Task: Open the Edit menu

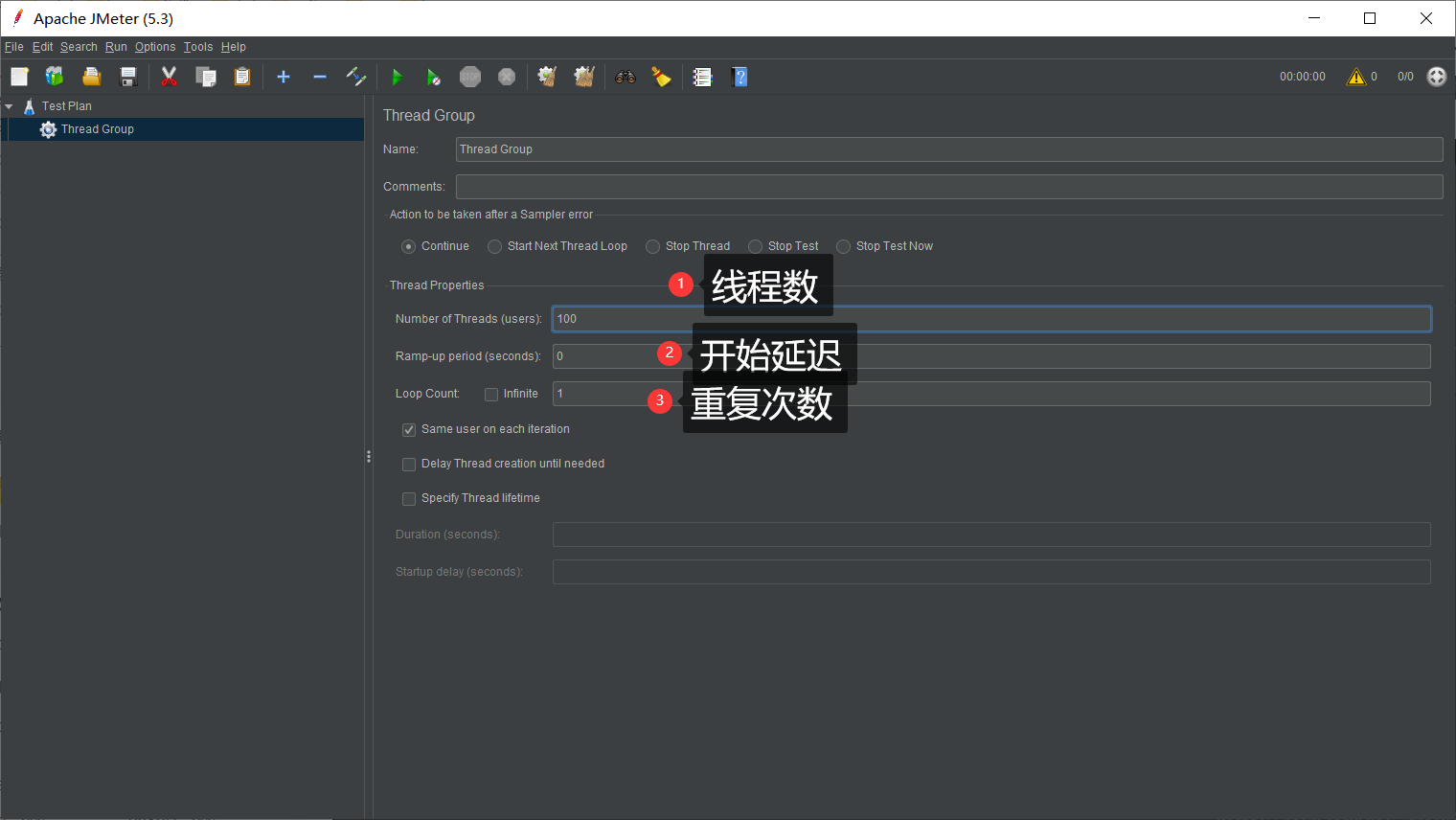Action: [43, 47]
